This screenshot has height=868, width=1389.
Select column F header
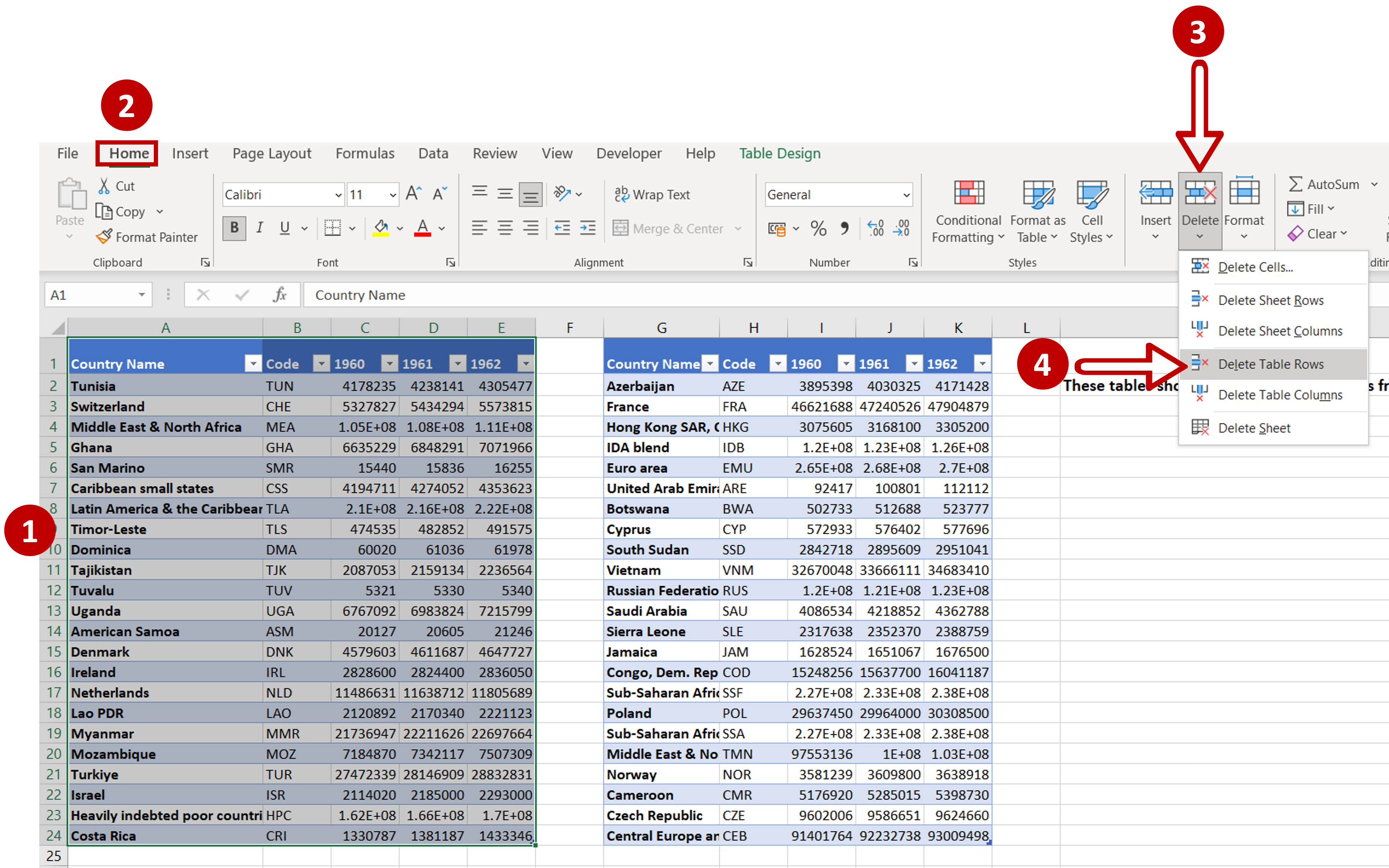click(569, 328)
